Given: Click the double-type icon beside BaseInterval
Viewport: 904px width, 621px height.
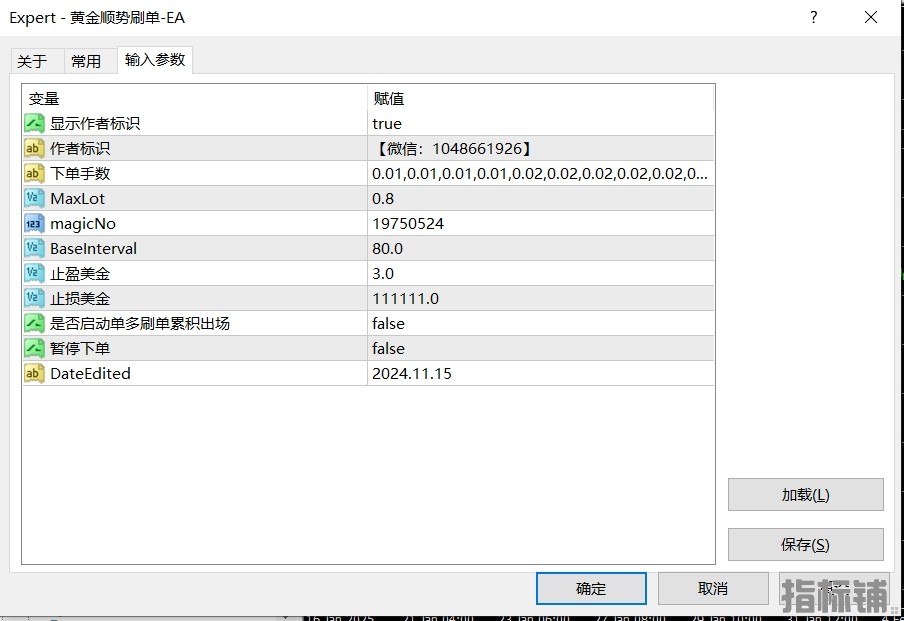Looking at the screenshot, I should [34, 249].
